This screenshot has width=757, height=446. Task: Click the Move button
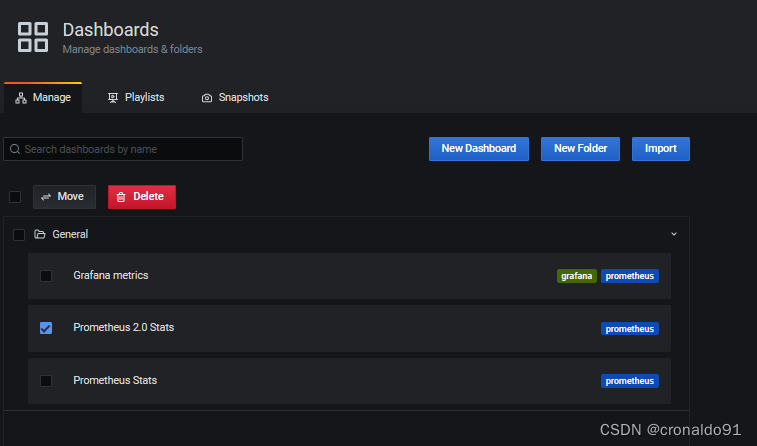64,197
